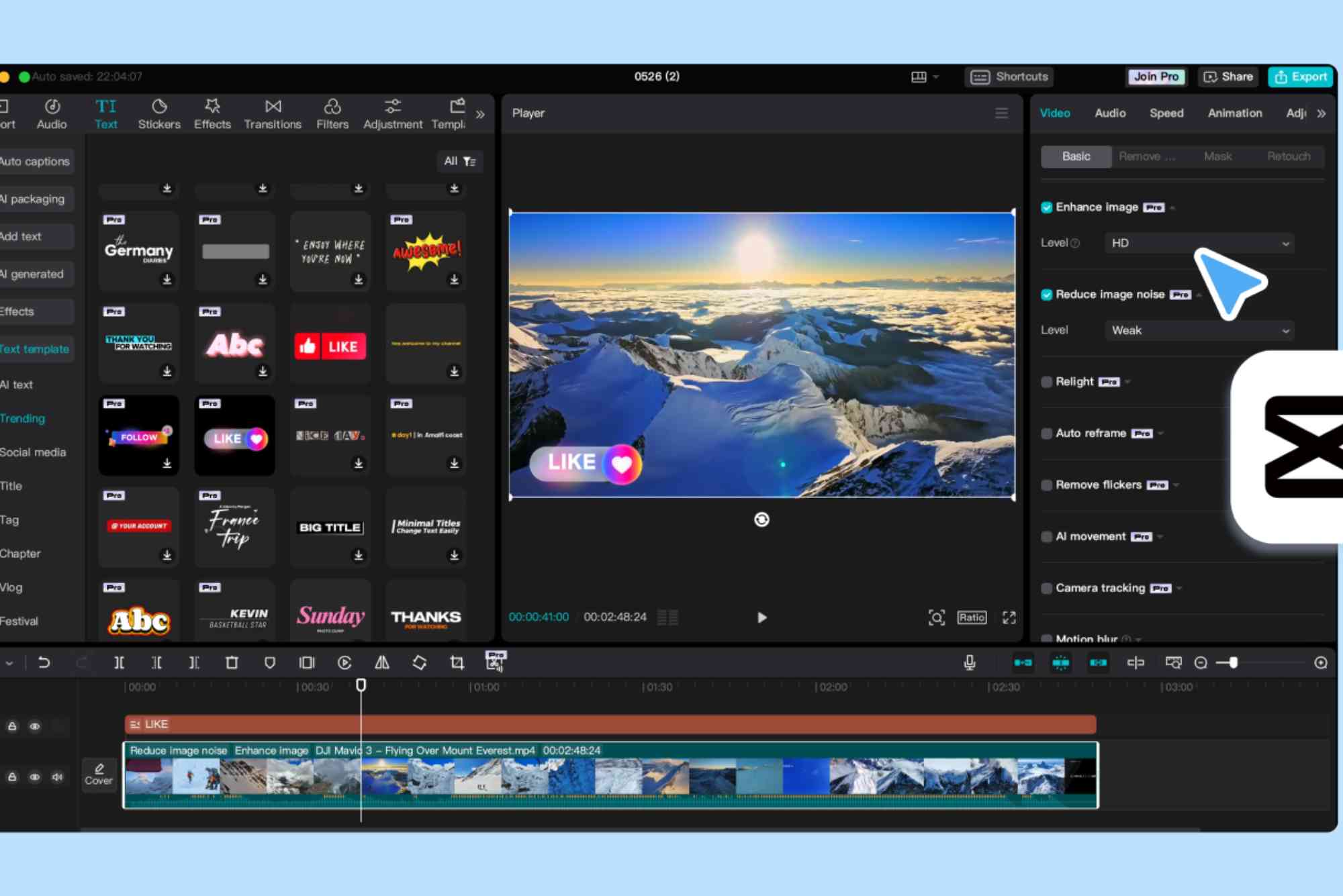The width and height of the screenshot is (1343, 896).
Task: Enable the Relight checkbox
Action: point(1046,382)
